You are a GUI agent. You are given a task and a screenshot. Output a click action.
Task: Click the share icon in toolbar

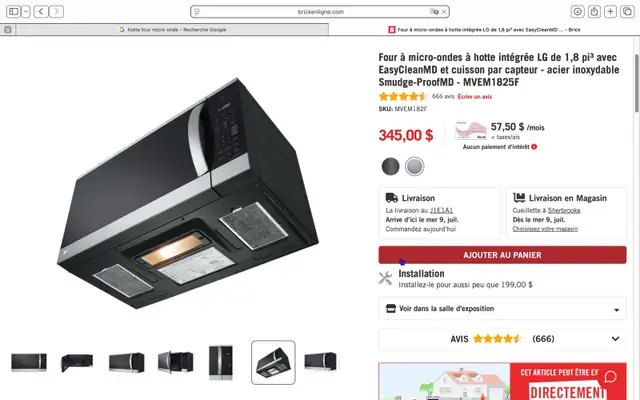[x=594, y=11]
